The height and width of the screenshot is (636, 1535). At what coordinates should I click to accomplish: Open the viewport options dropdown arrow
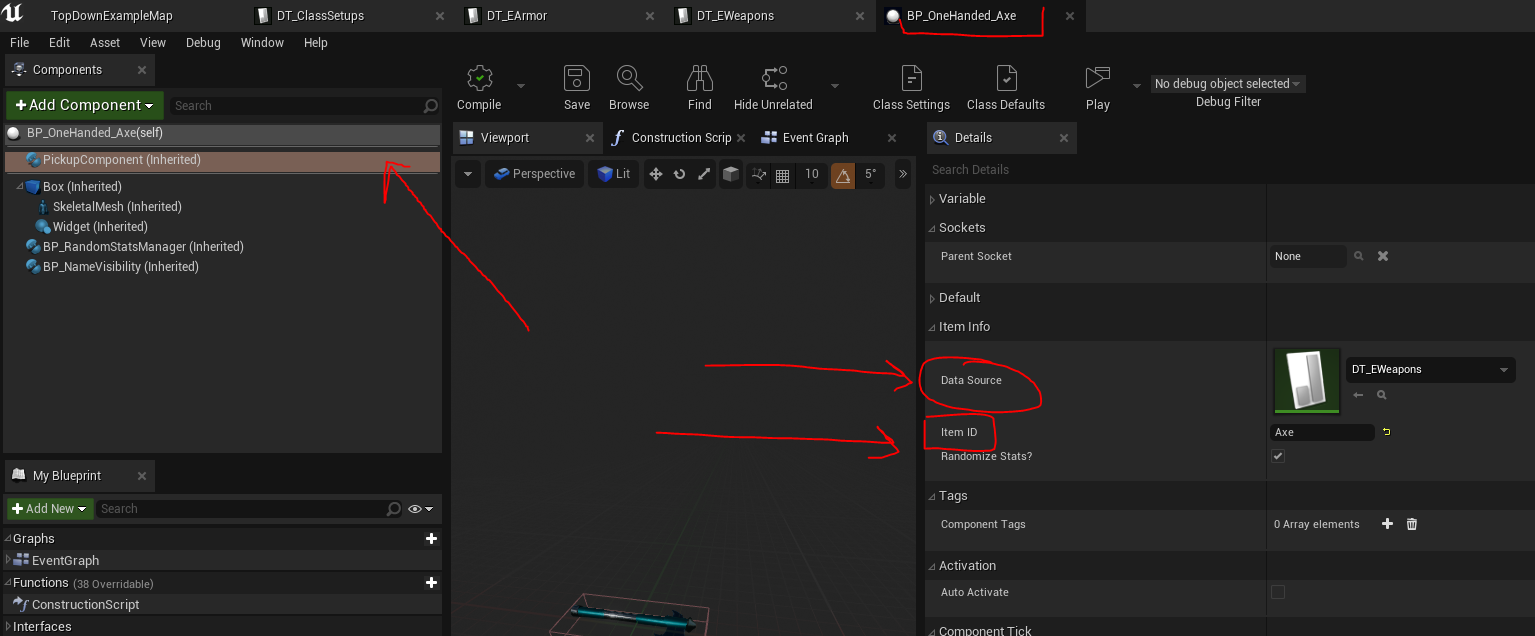pyautogui.click(x=468, y=174)
